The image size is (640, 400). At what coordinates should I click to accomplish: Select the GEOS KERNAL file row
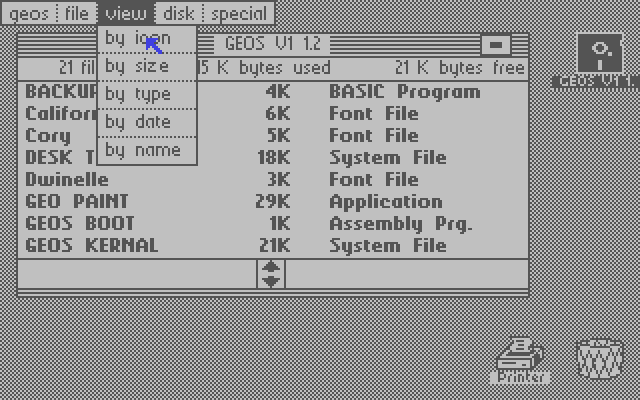click(x=91, y=245)
